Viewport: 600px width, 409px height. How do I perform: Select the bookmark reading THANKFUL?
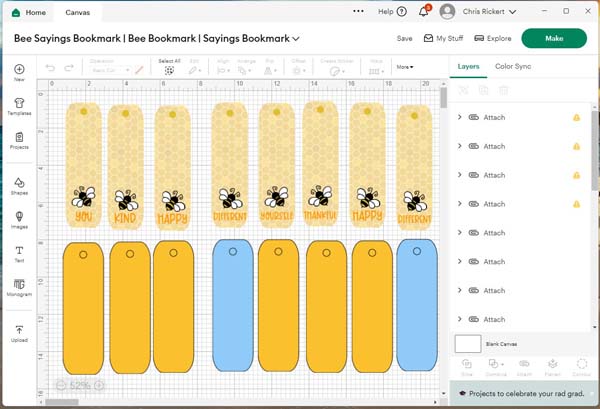[320, 164]
